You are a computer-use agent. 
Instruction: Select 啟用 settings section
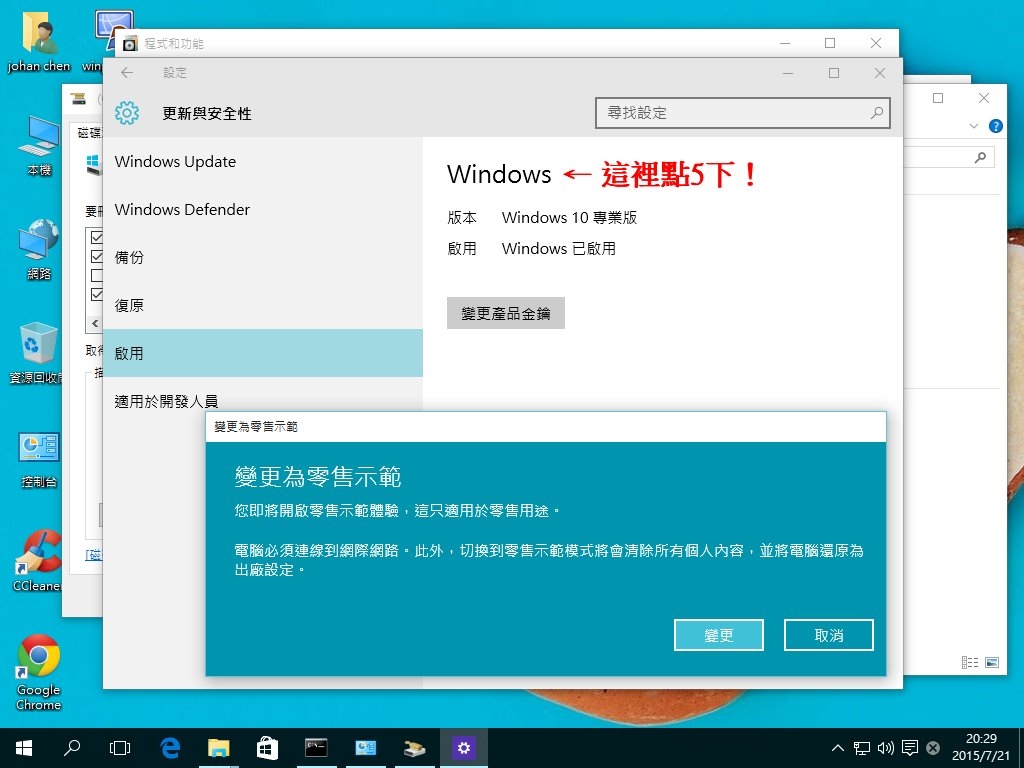pyautogui.click(x=263, y=353)
